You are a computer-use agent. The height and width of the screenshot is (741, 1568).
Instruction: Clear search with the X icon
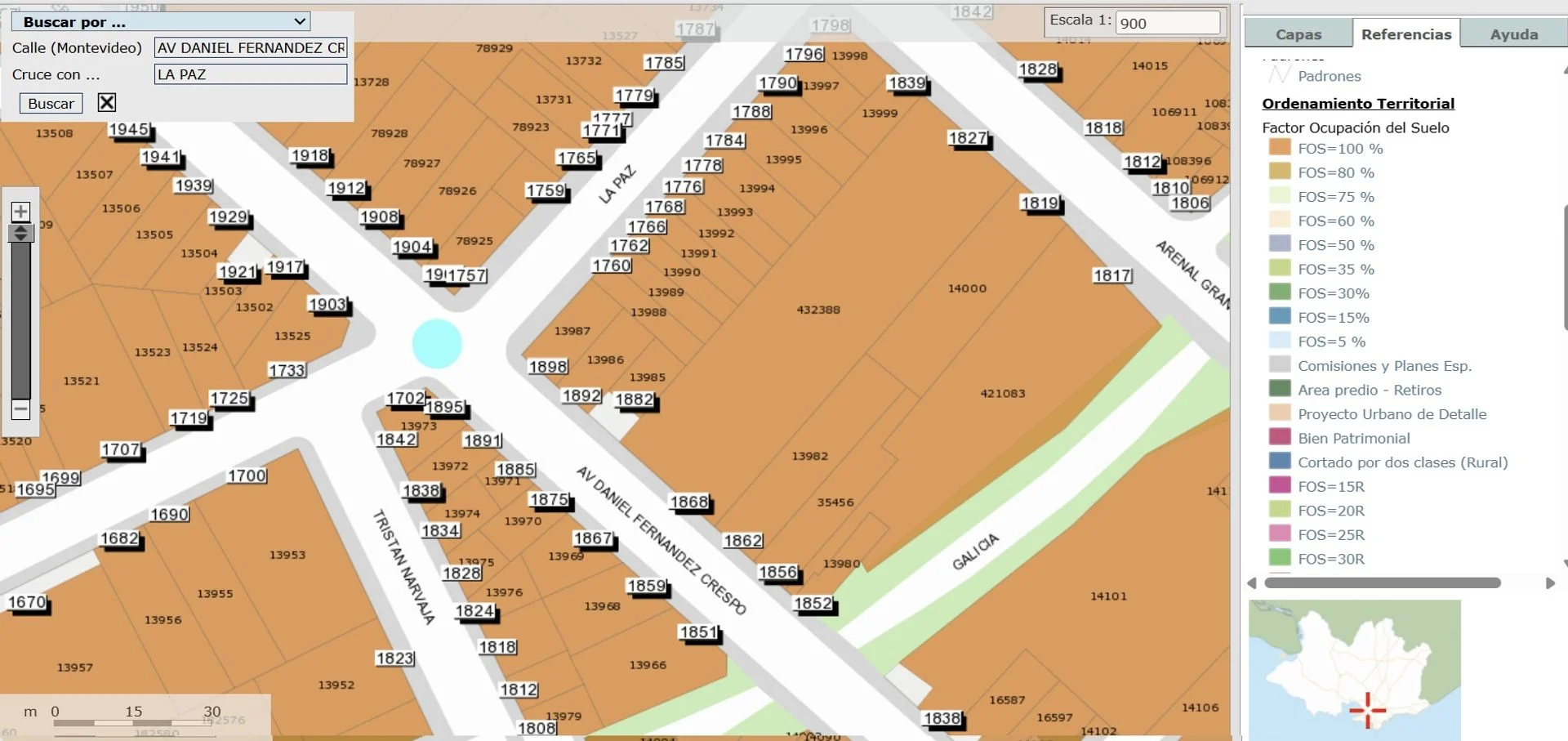click(x=106, y=103)
